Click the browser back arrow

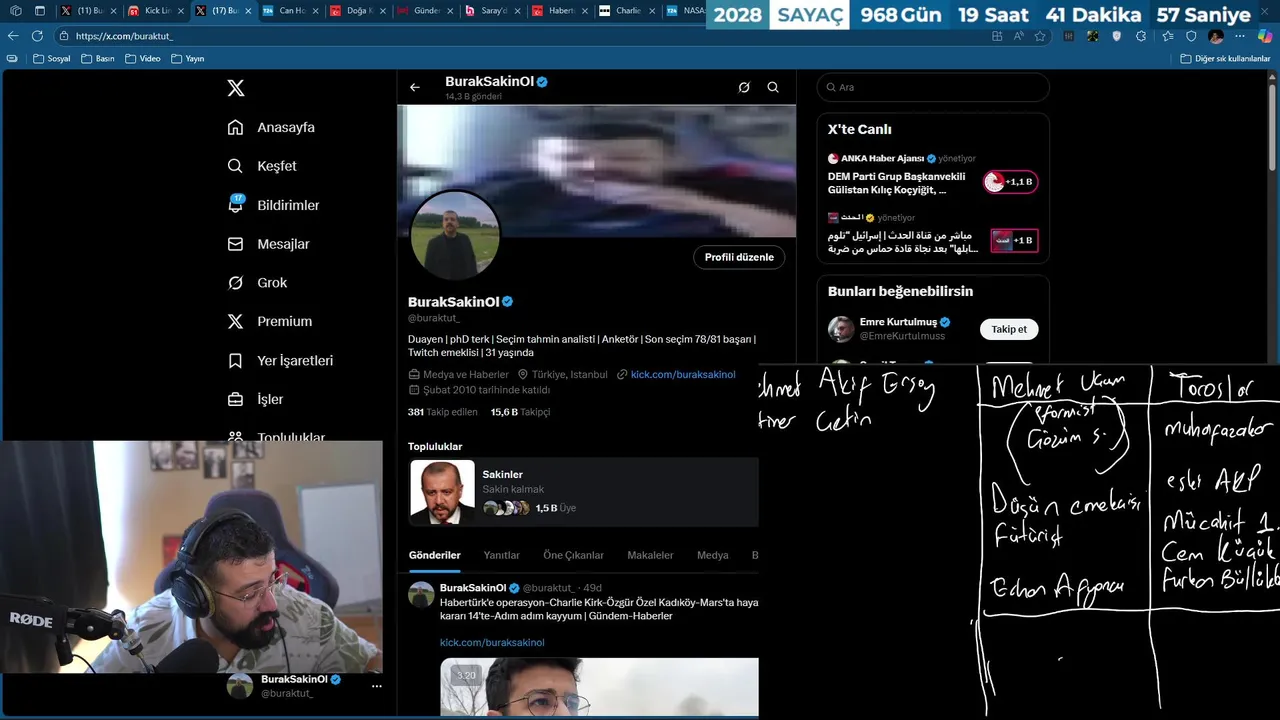[13, 36]
